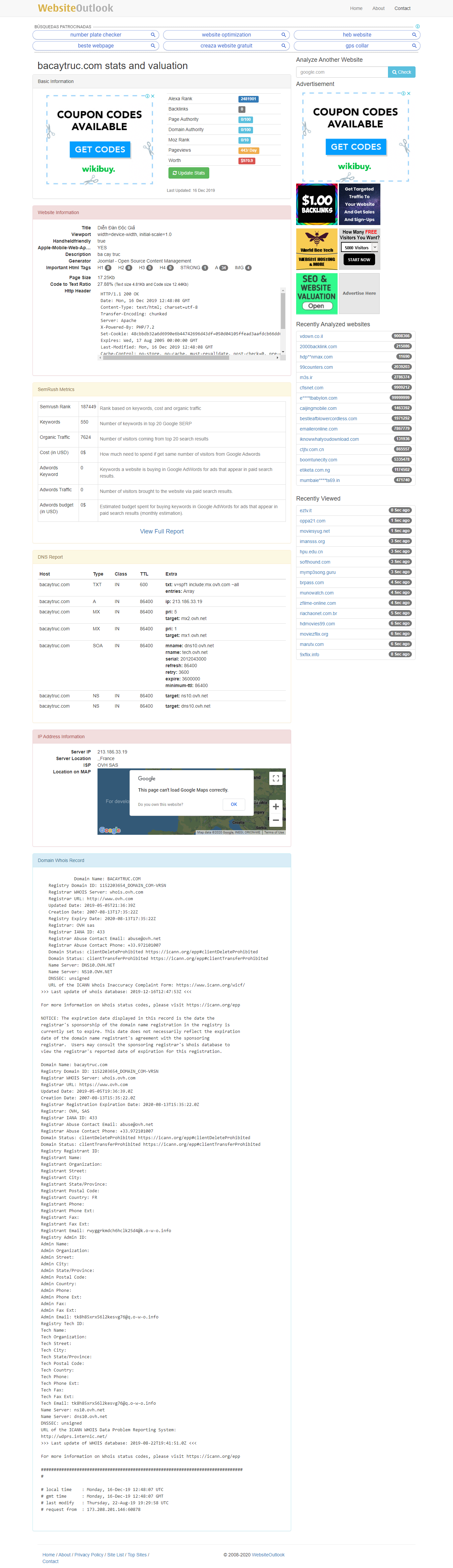Open oppa21.com link
The height and width of the screenshot is (1568, 453).
[x=312, y=520]
